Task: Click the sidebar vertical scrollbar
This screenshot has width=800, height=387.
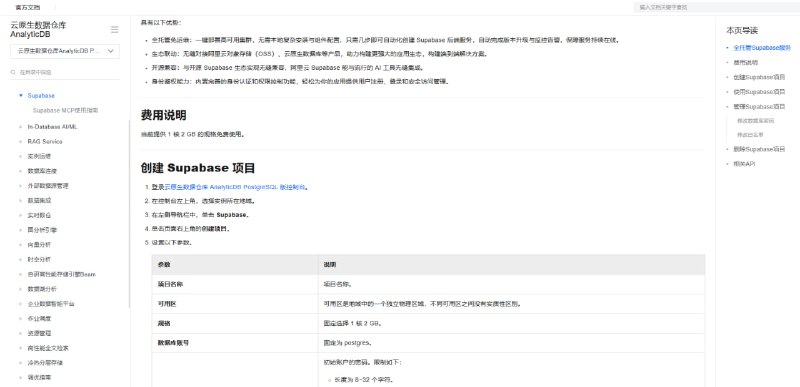Action: pos(130,214)
